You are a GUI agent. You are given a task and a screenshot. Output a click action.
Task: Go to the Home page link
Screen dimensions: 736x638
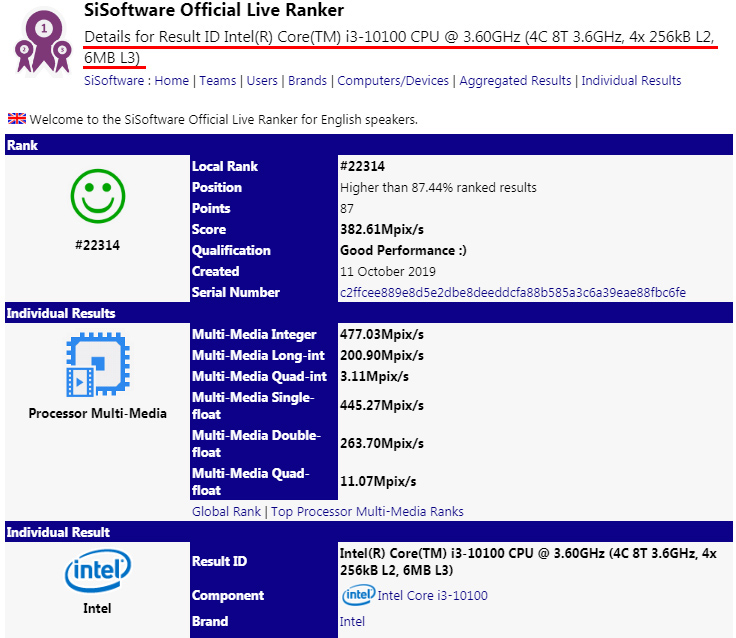tap(171, 81)
